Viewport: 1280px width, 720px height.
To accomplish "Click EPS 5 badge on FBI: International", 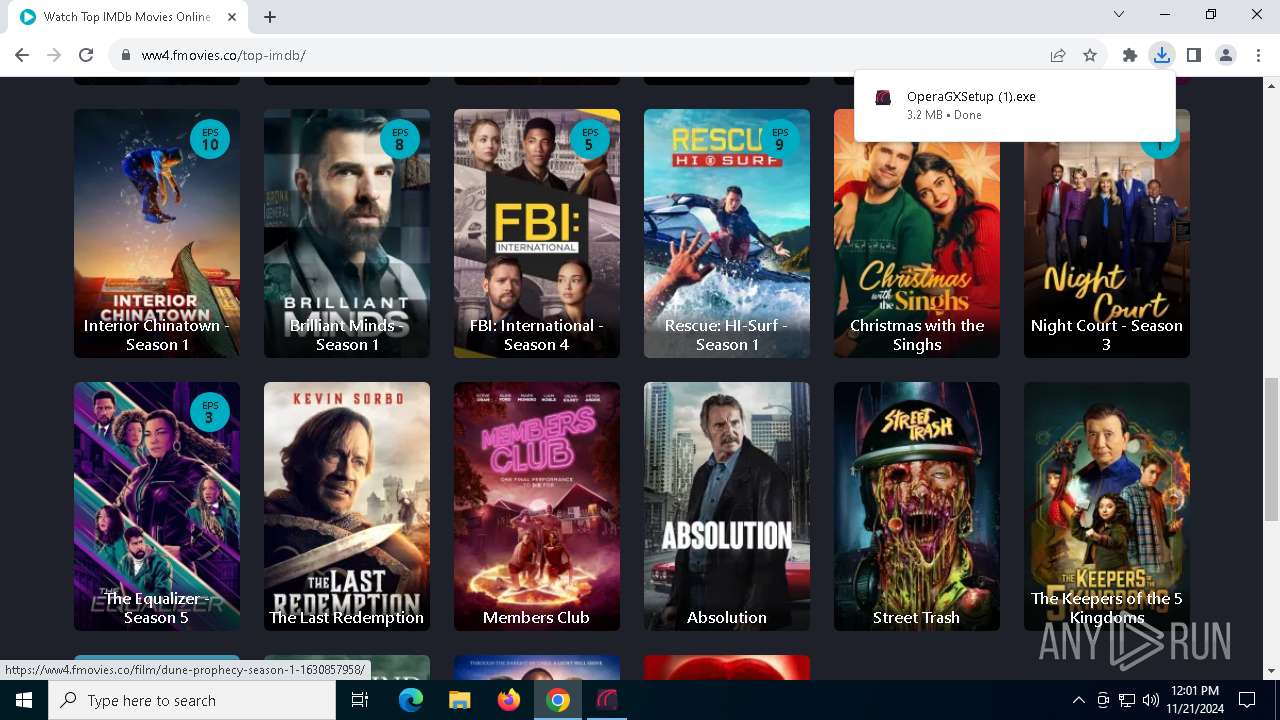I will [x=590, y=139].
